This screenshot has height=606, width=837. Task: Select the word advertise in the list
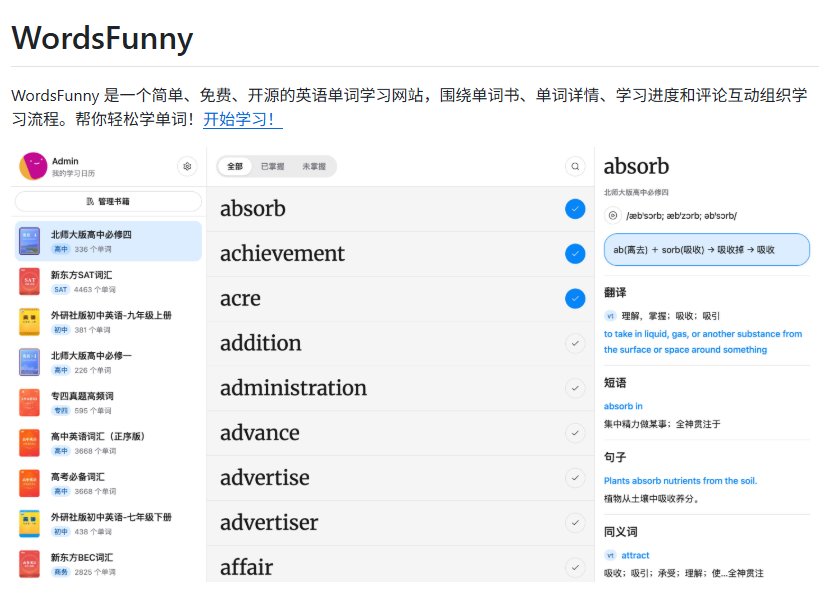pyautogui.click(x=265, y=478)
